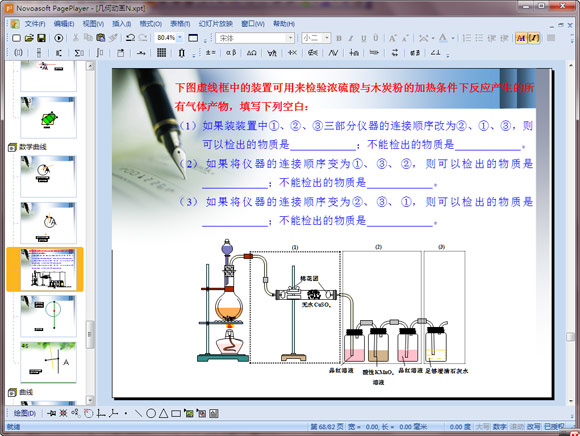
Task: Select the triangle drawing tool
Action: (163, 413)
